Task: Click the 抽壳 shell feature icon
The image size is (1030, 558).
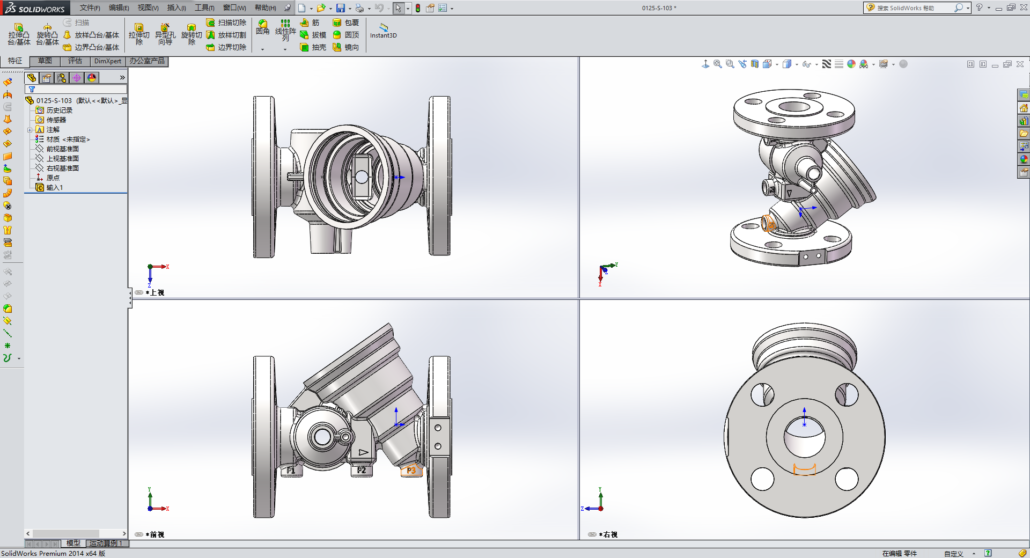Action: [311, 47]
